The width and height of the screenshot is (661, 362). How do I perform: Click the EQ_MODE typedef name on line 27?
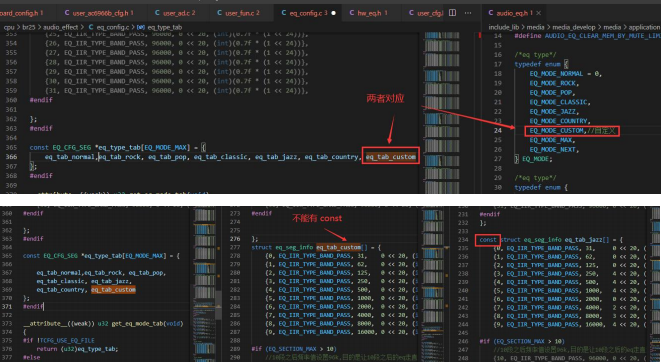coord(536,159)
